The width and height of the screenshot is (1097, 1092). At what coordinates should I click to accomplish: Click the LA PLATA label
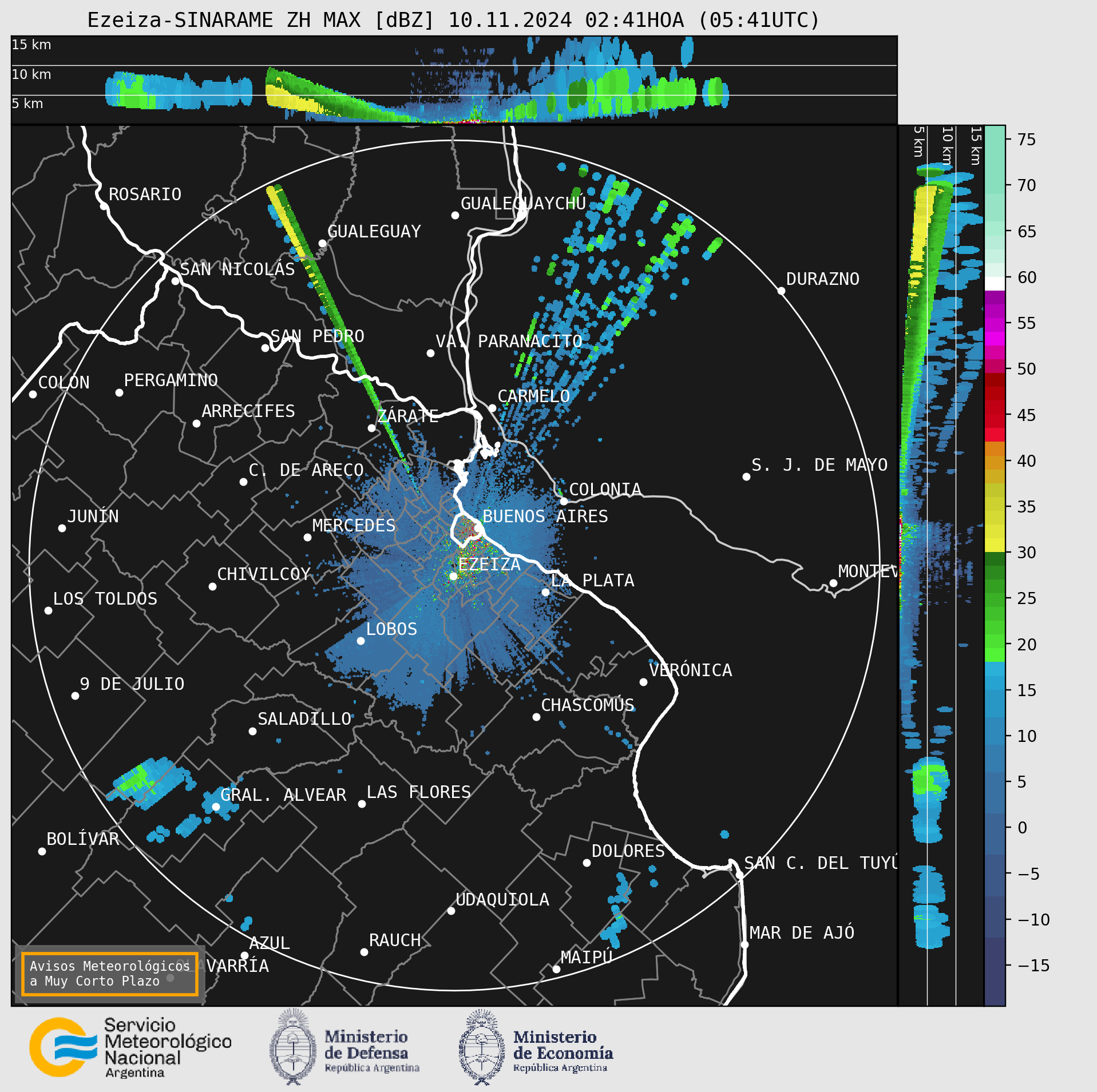click(592, 581)
